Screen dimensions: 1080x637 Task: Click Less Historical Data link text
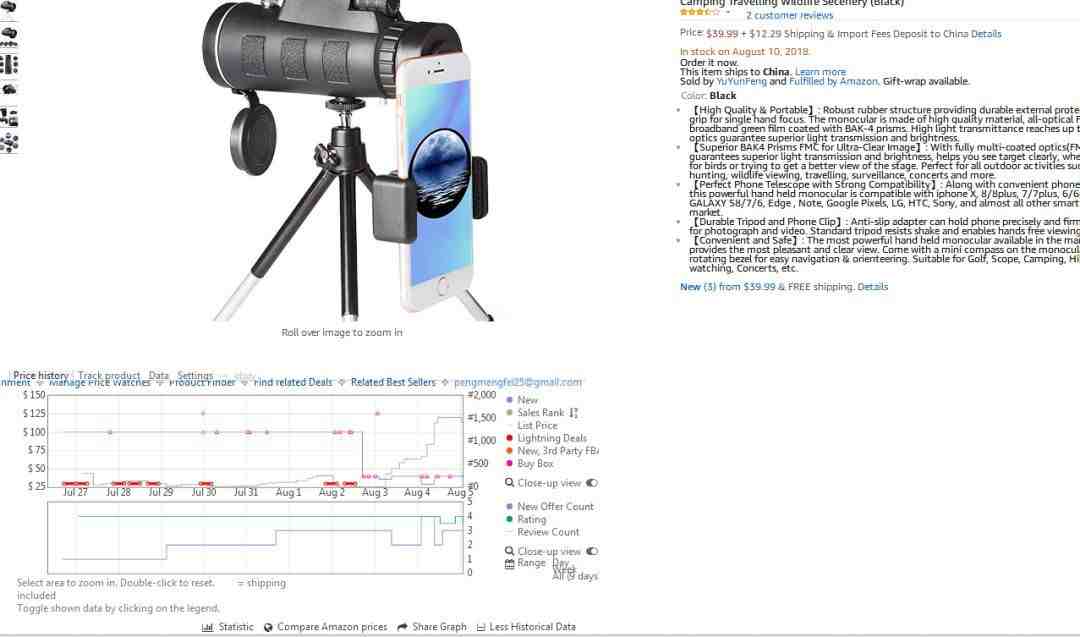pos(532,627)
